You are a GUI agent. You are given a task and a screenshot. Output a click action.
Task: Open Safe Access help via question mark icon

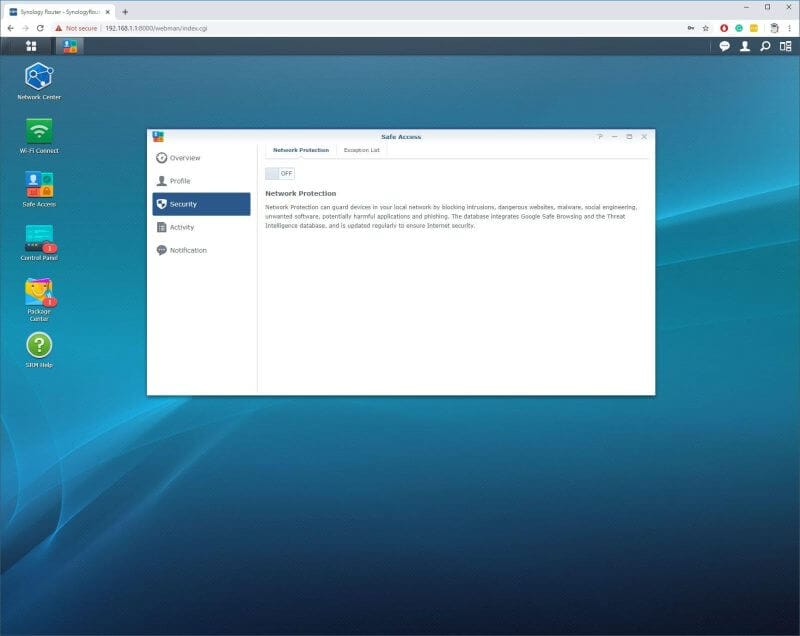pyautogui.click(x=600, y=137)
